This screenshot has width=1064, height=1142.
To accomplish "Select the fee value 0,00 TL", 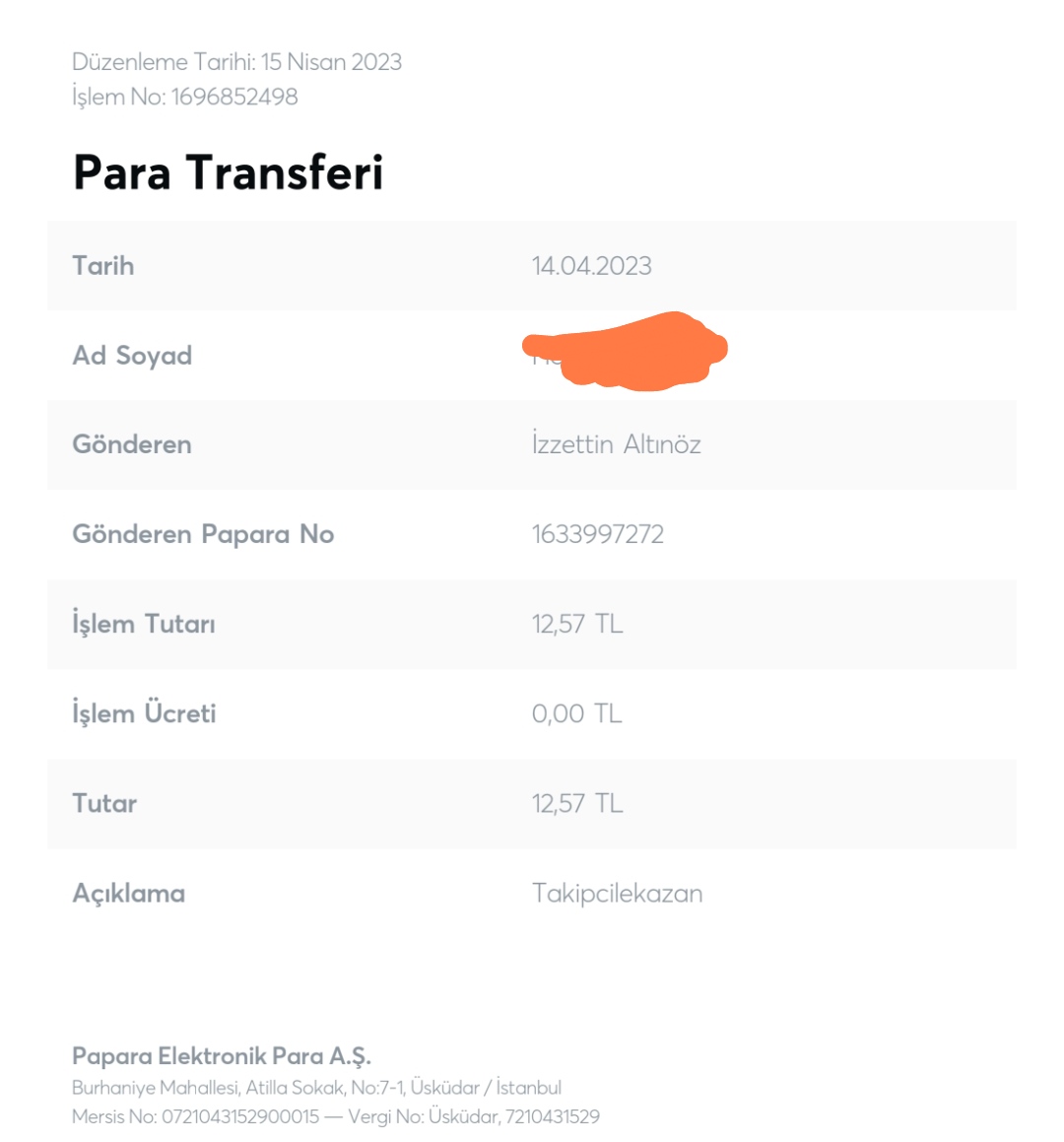I will pyautogui.click(x=576, y=713).
